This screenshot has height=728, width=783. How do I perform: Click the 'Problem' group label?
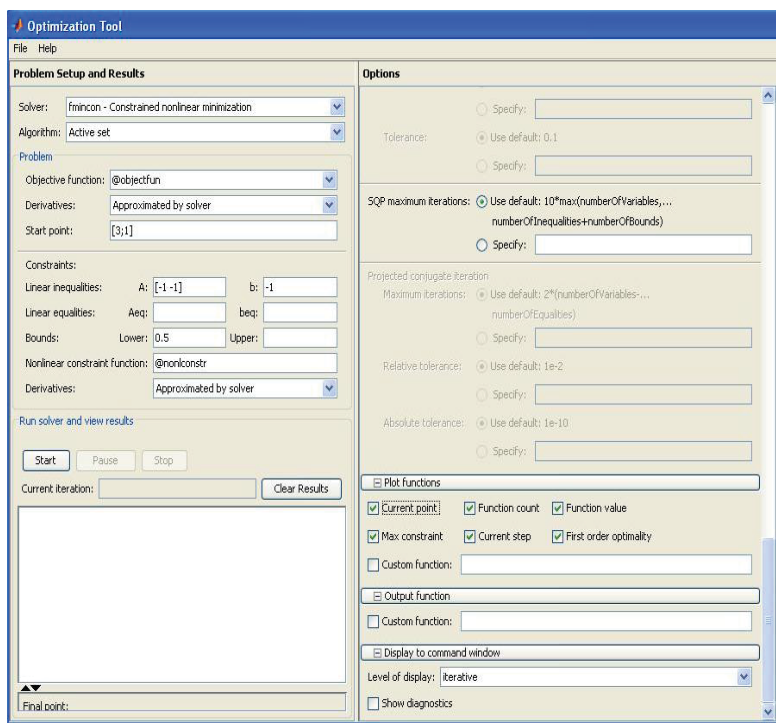tap(35, 157)
